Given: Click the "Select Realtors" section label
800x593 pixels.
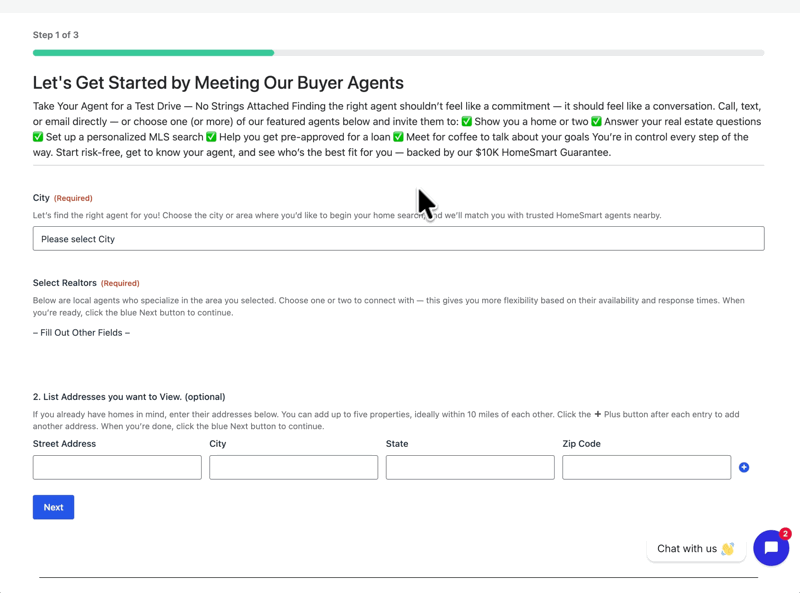Looking at the screenshot, I should coord(65,283).
